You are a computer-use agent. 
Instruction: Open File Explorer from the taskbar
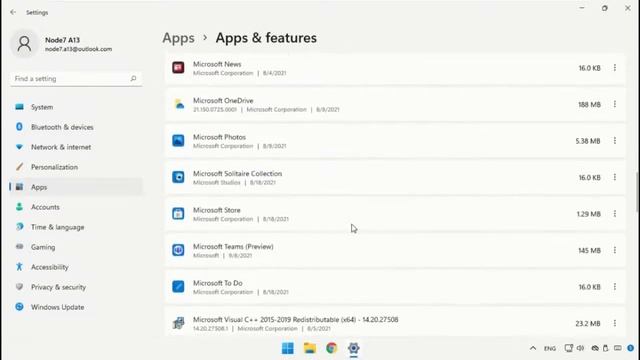(310, 348)
